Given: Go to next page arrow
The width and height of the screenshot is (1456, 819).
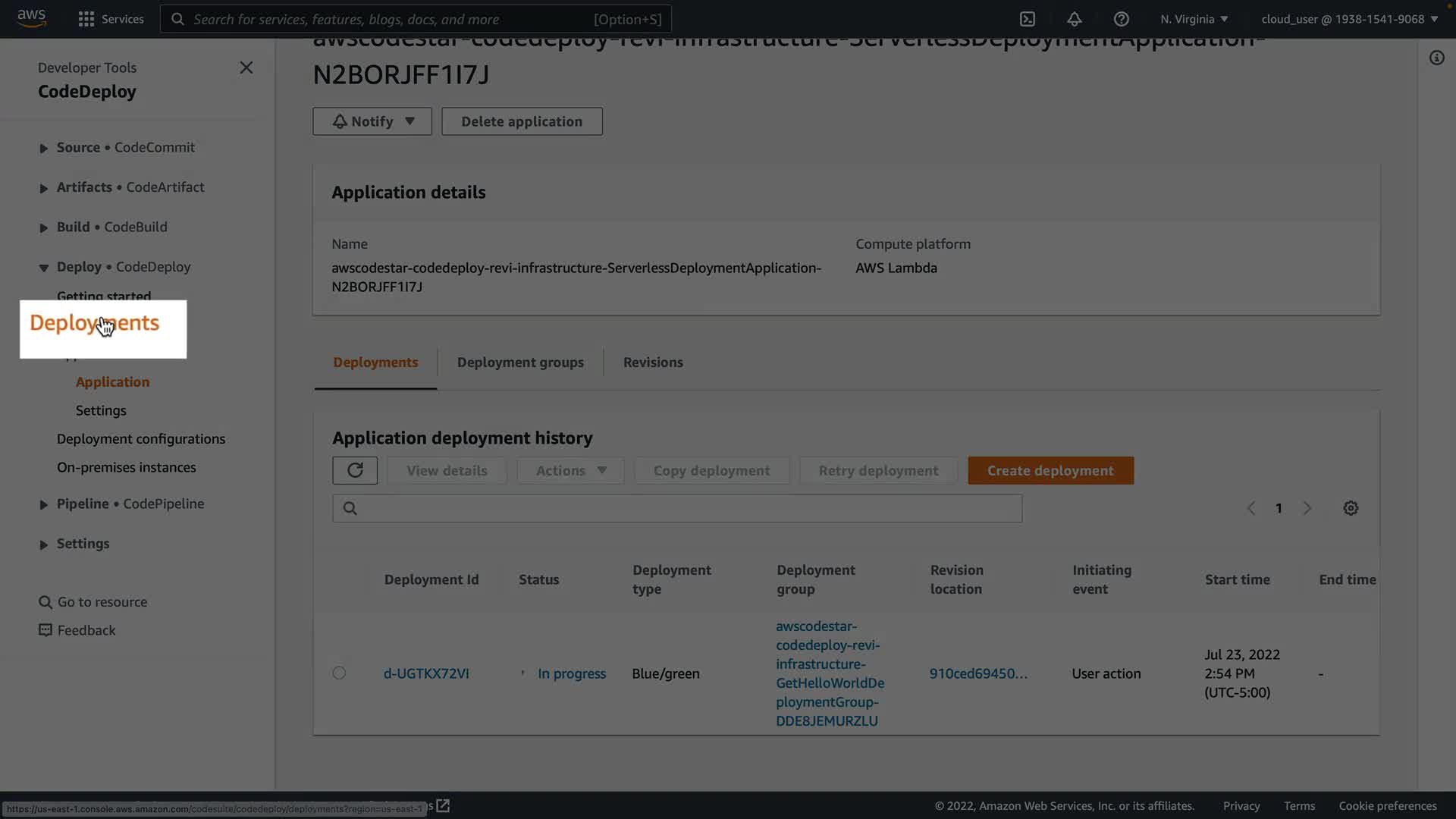Looking at the screenshot, I should [x=1307, y=508].
